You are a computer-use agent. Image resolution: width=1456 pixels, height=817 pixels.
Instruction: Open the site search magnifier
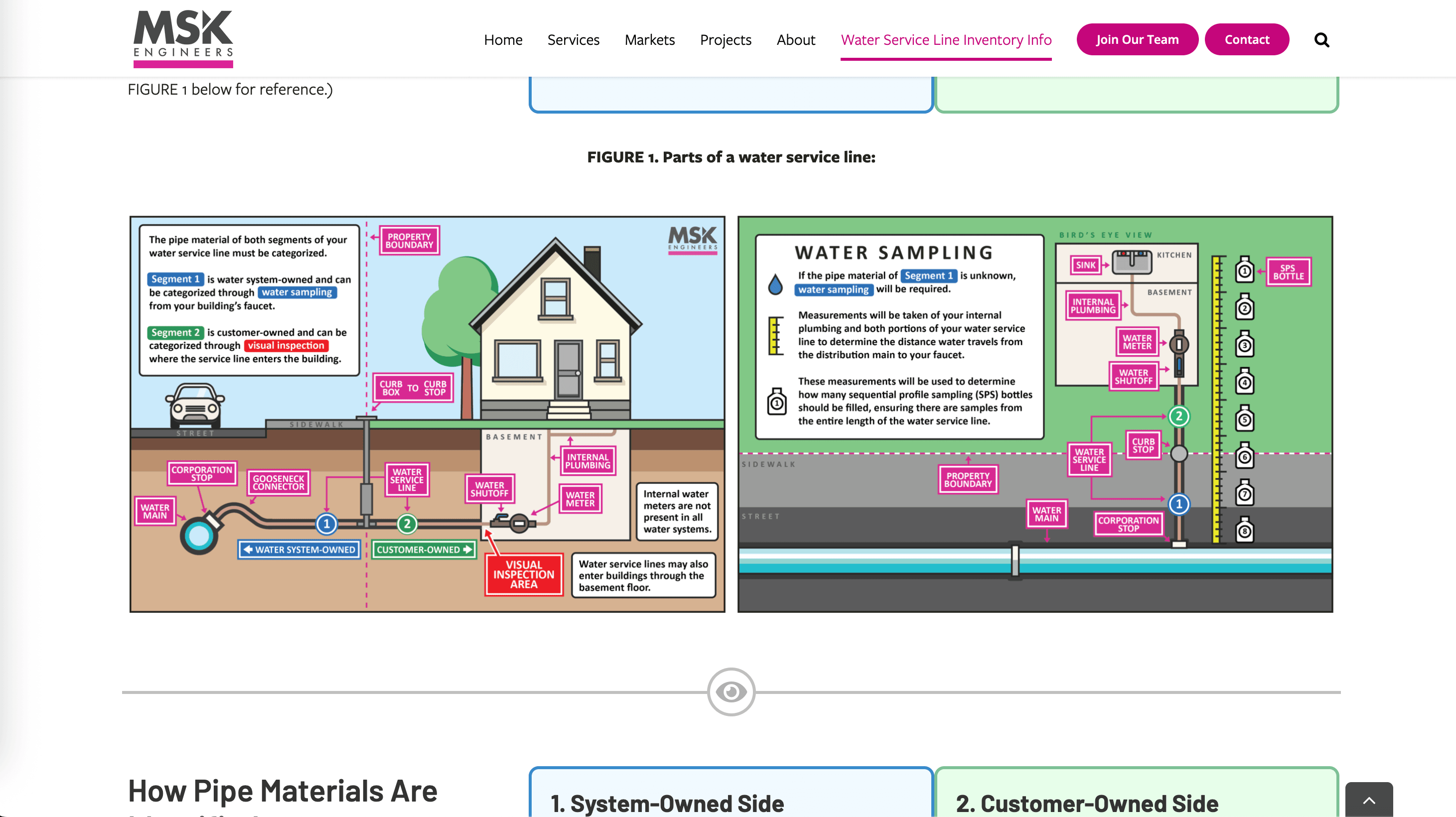click(x=1322, y=39)
